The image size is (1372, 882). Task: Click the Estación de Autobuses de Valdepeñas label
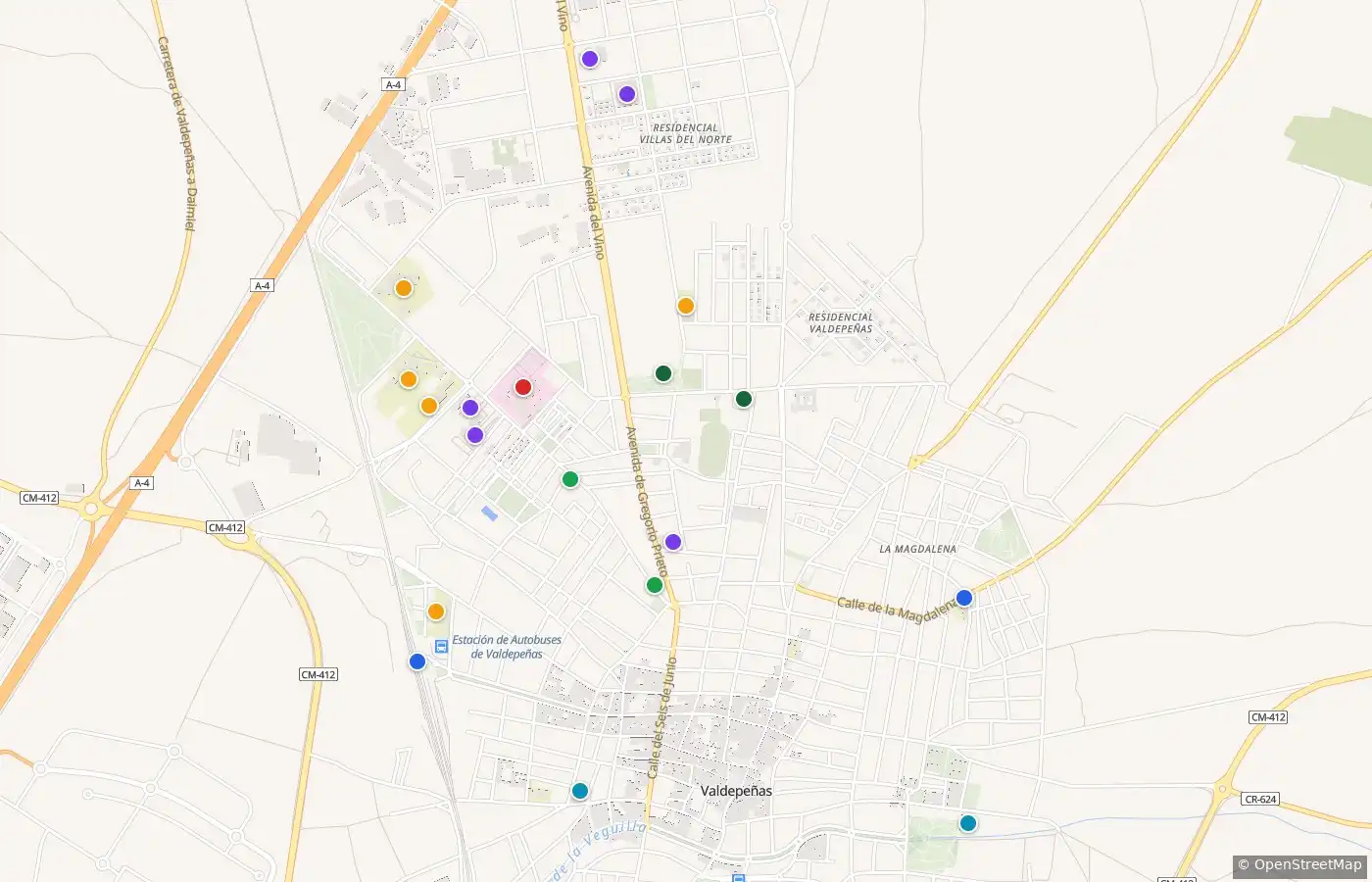507,647
